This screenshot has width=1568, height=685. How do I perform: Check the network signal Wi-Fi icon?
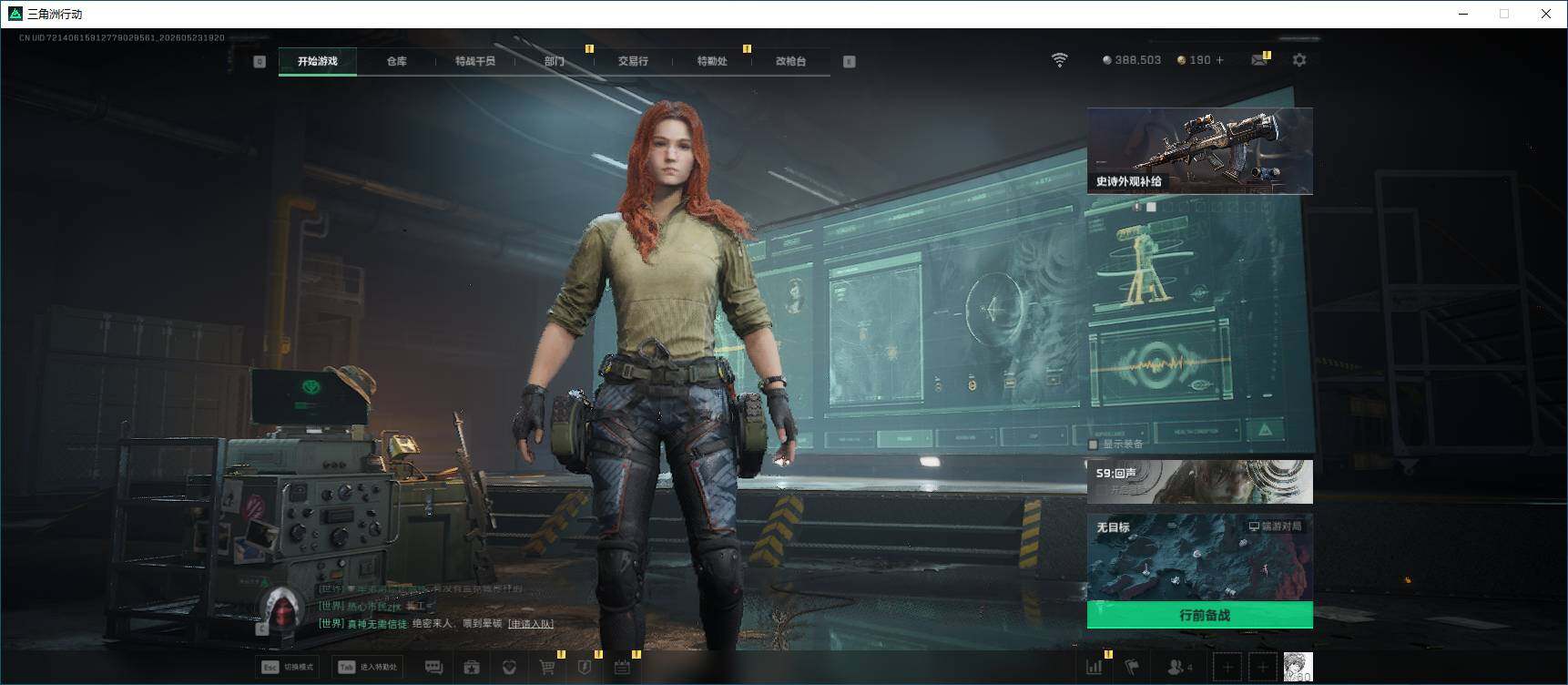point(1059,60)
